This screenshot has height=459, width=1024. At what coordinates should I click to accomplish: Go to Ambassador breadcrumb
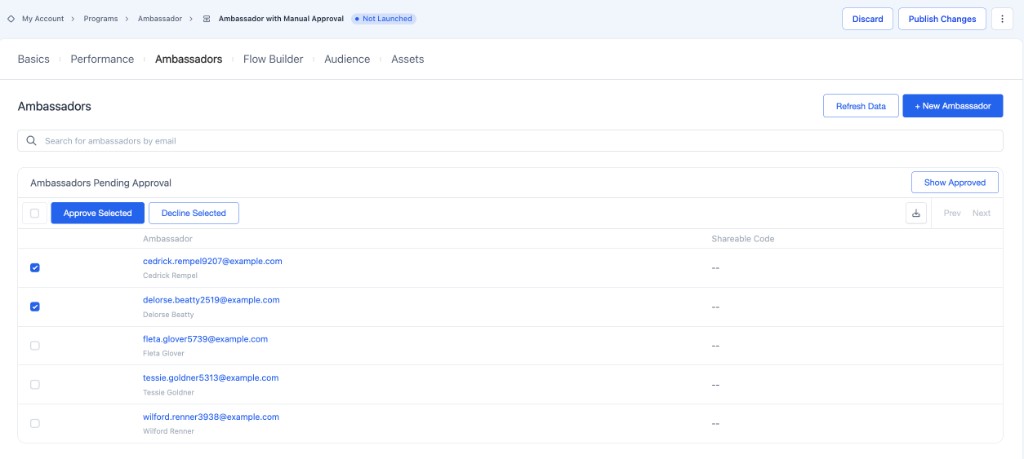(160, 19)
